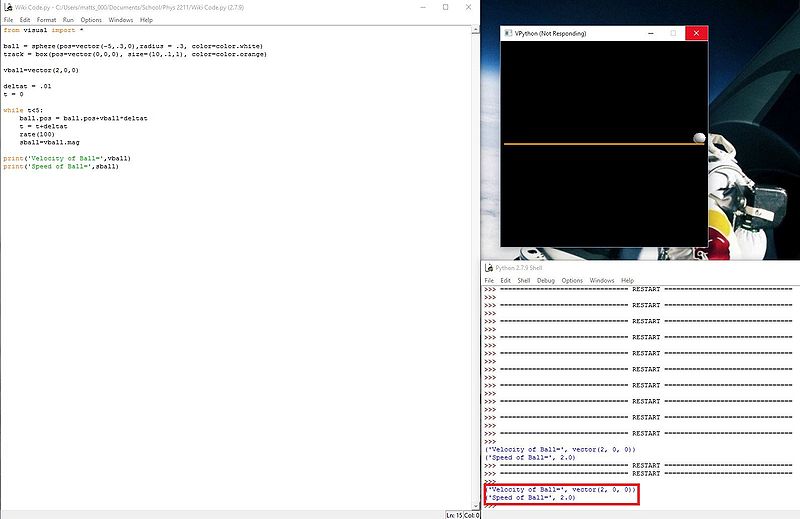Open the Format menu in the editor

click(x=46, y=20)
